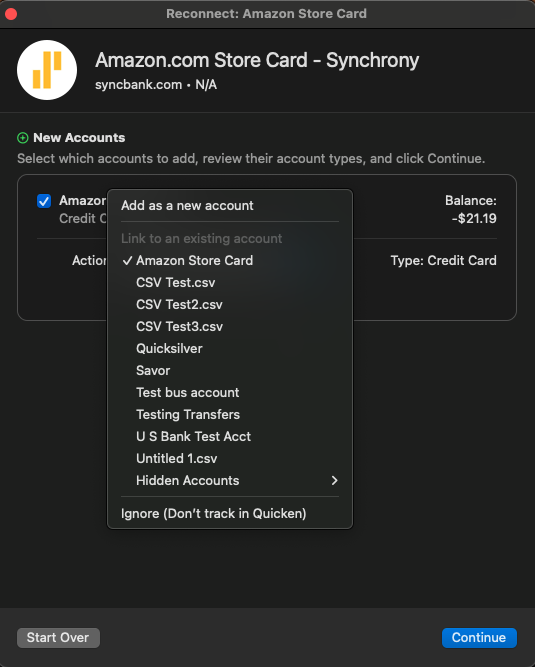
Task: Link to CSV Test.csv account
Action: click(230, 282)
